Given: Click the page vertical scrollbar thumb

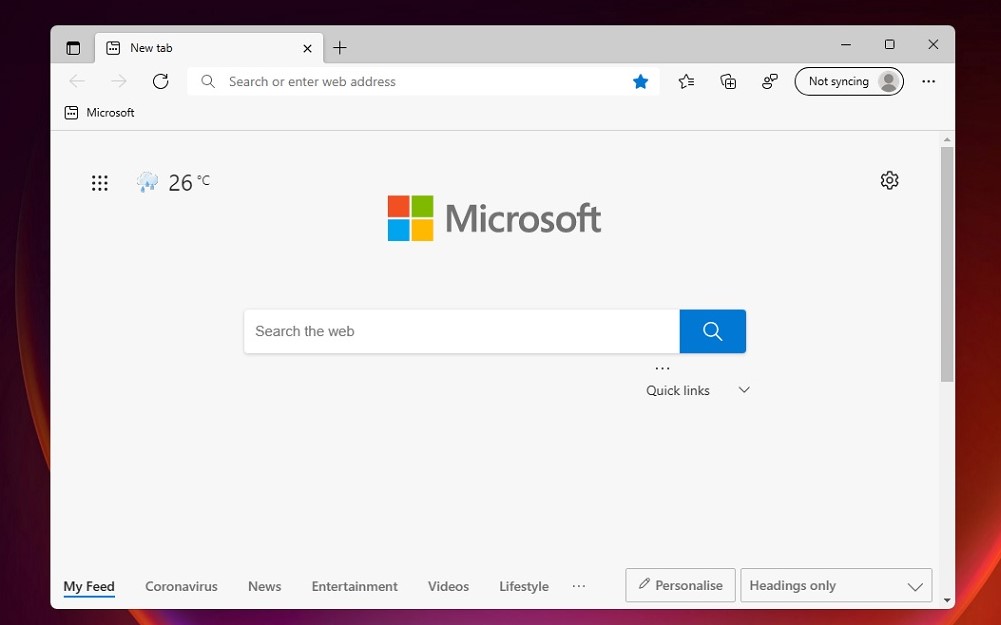Looking at the screenshot, I should click(x=947, y=264).
